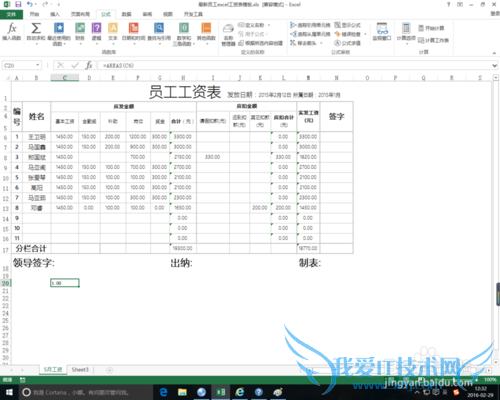Expand the Remove Arrows dropdown arrow
The width and height of the screenshot is (500, 400).
click(x=321, y=43)
